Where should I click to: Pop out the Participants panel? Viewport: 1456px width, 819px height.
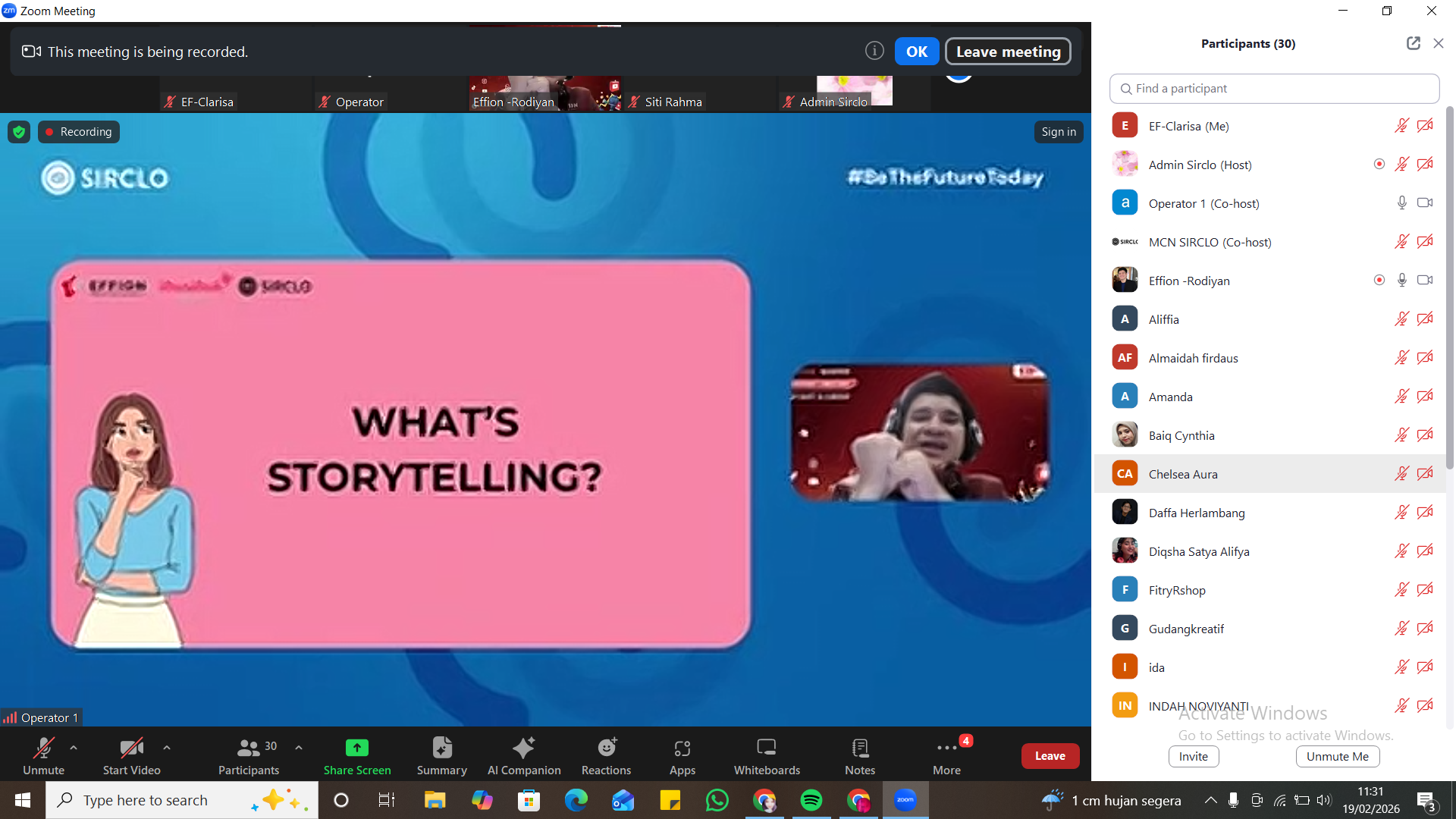1413,43
